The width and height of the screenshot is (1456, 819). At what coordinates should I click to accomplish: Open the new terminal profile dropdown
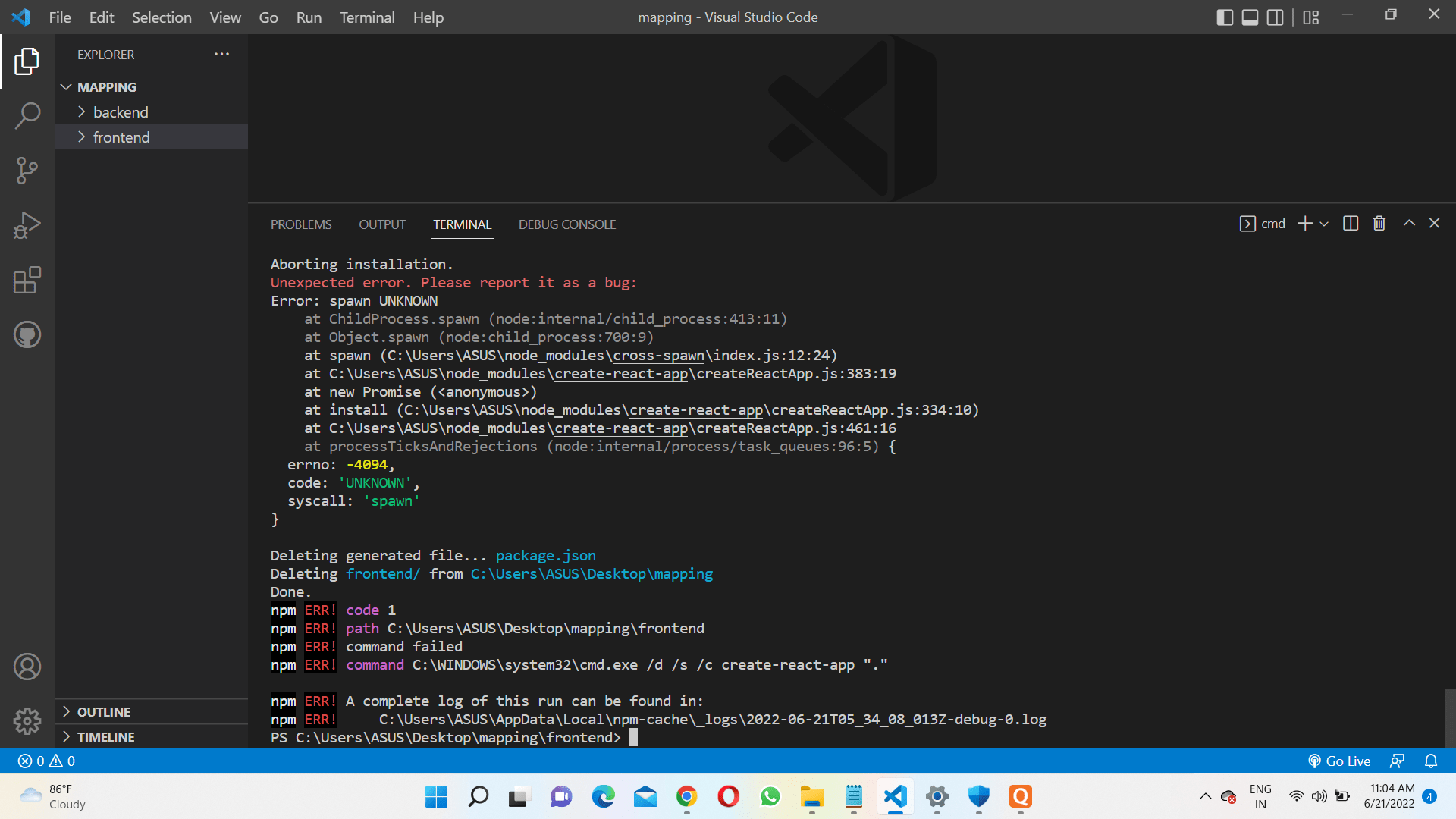(1324, 223)
